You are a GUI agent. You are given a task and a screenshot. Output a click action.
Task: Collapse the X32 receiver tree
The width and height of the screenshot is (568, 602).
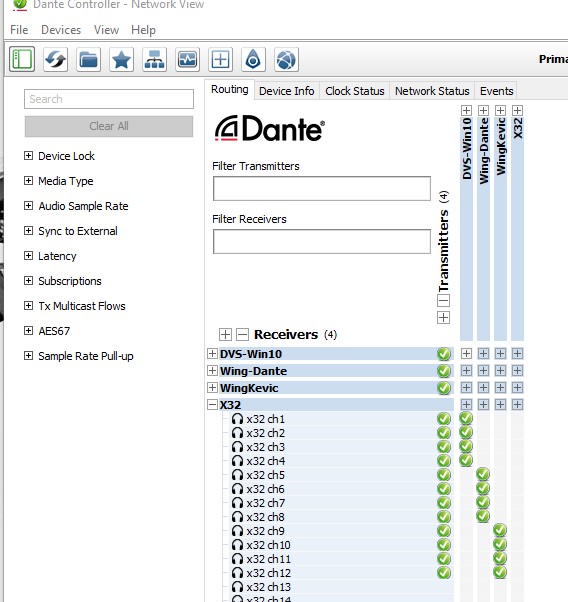tap(212, 405)
